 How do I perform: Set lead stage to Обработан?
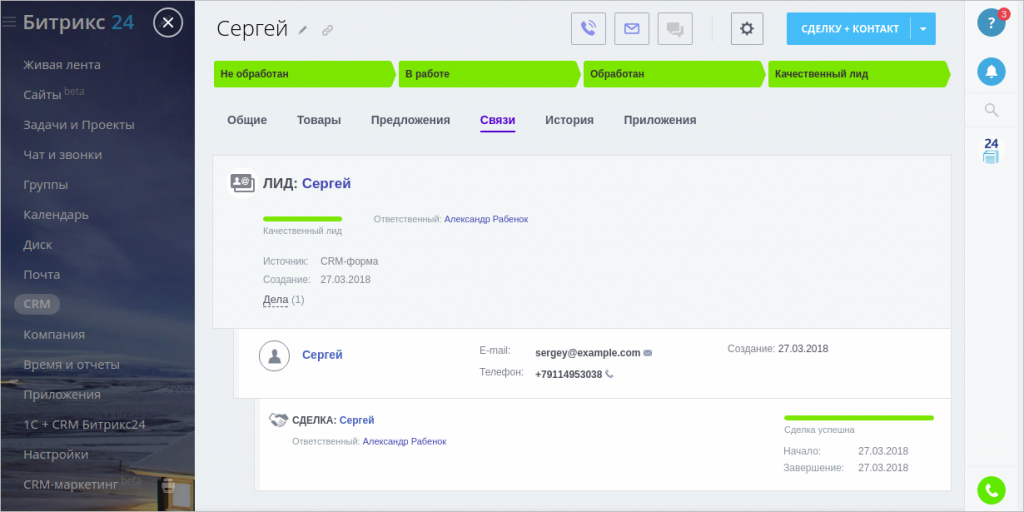[x=674, y=74]
